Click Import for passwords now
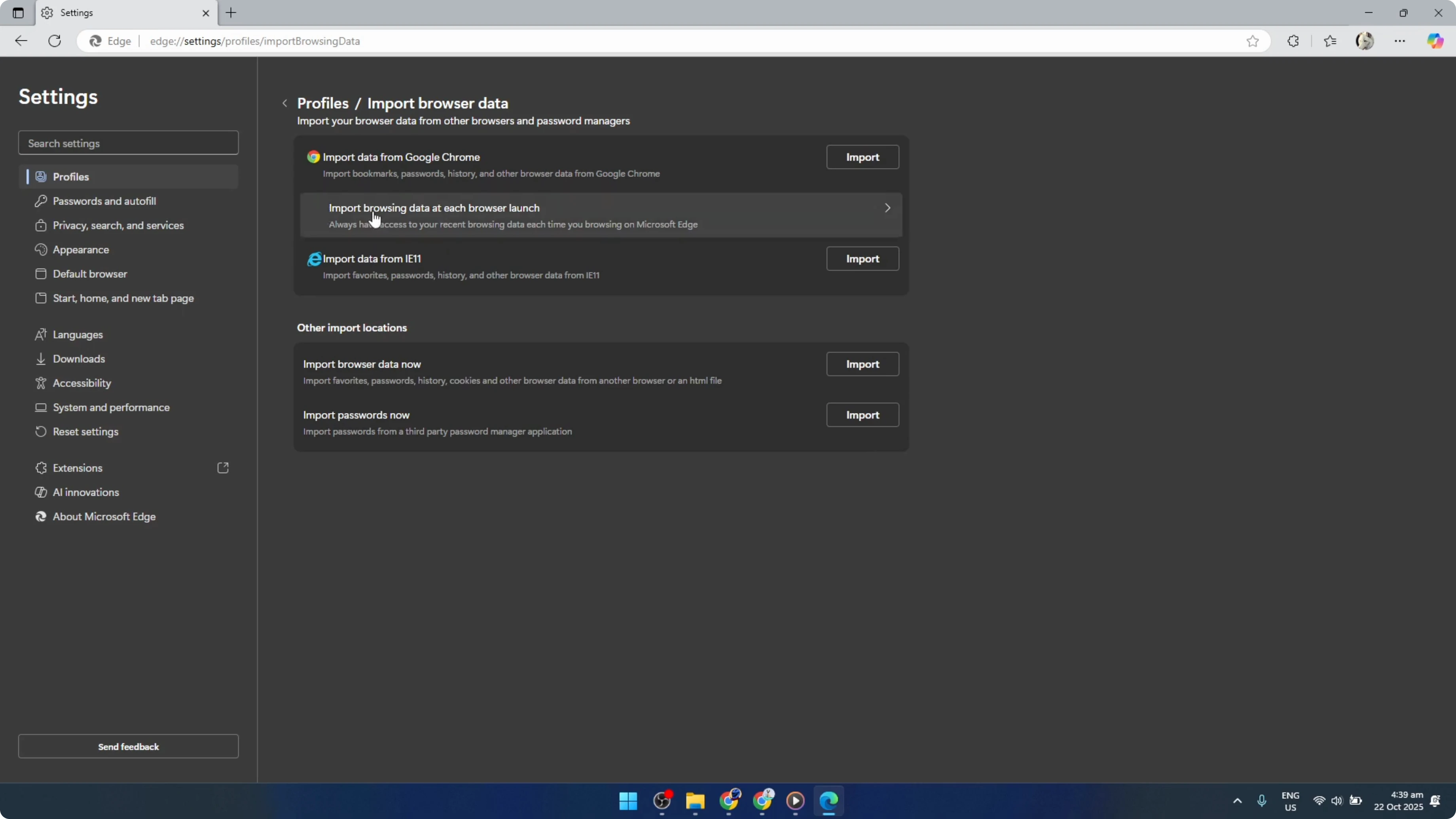Image resolution: width=1456 pixels, height=819 pixels. (x=863, y=415)
